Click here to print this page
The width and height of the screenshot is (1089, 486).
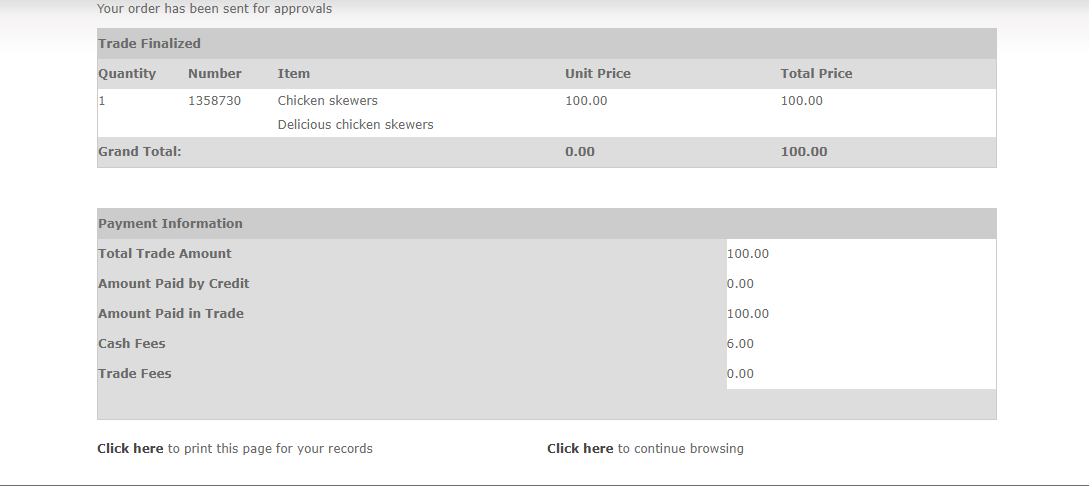(130, 449)
